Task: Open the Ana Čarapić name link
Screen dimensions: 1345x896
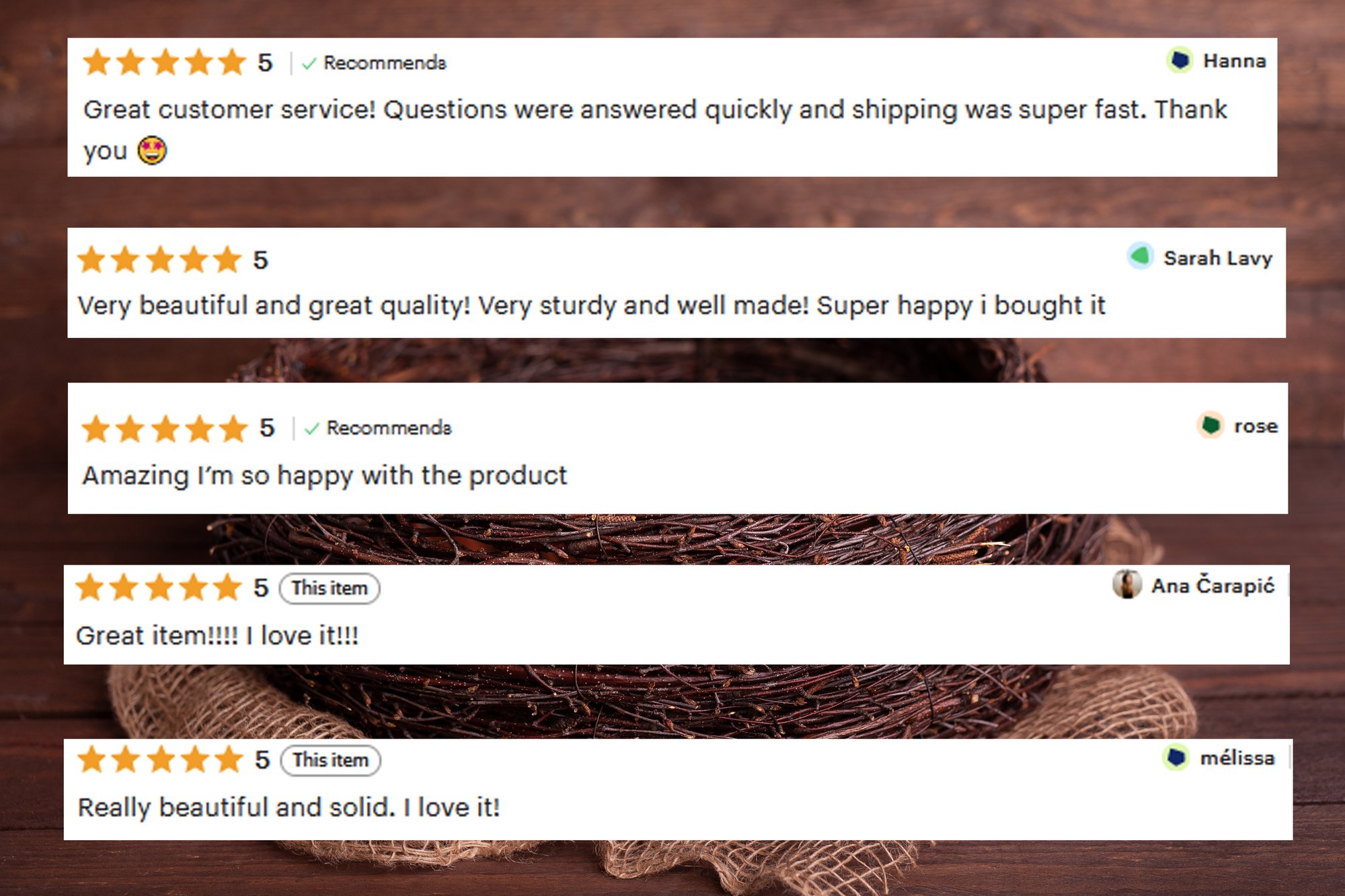Action: tap(1213, 585)
